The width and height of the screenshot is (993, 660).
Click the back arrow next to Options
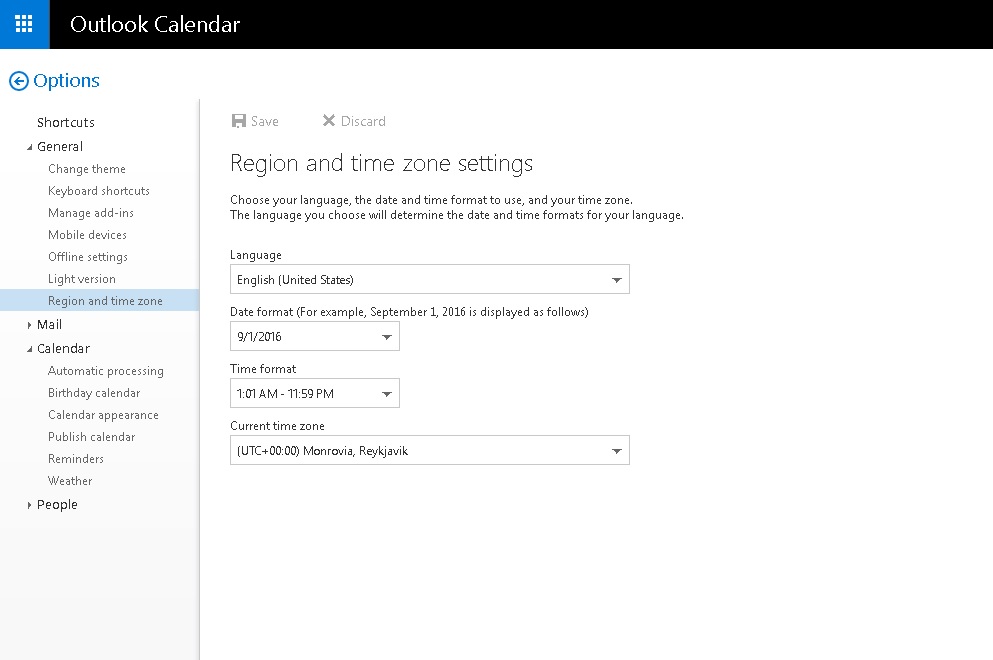click(x=19, y=81)
